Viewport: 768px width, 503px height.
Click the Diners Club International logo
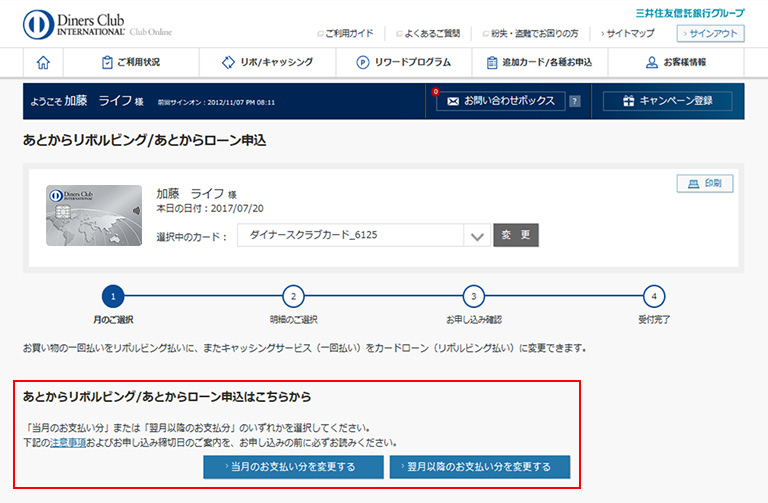tap(96, 25)
